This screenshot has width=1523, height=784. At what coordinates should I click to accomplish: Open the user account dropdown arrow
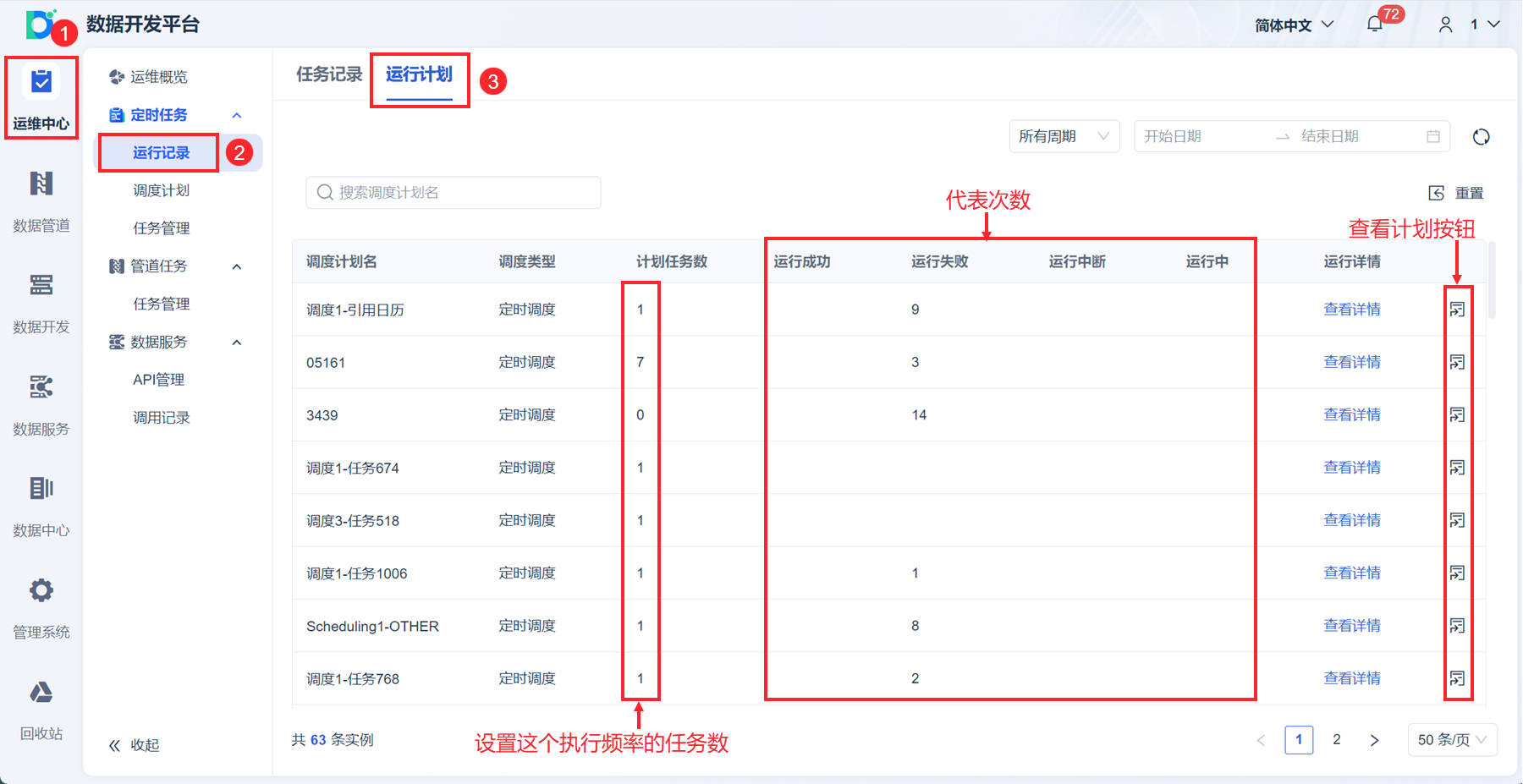pos(1494,25)
